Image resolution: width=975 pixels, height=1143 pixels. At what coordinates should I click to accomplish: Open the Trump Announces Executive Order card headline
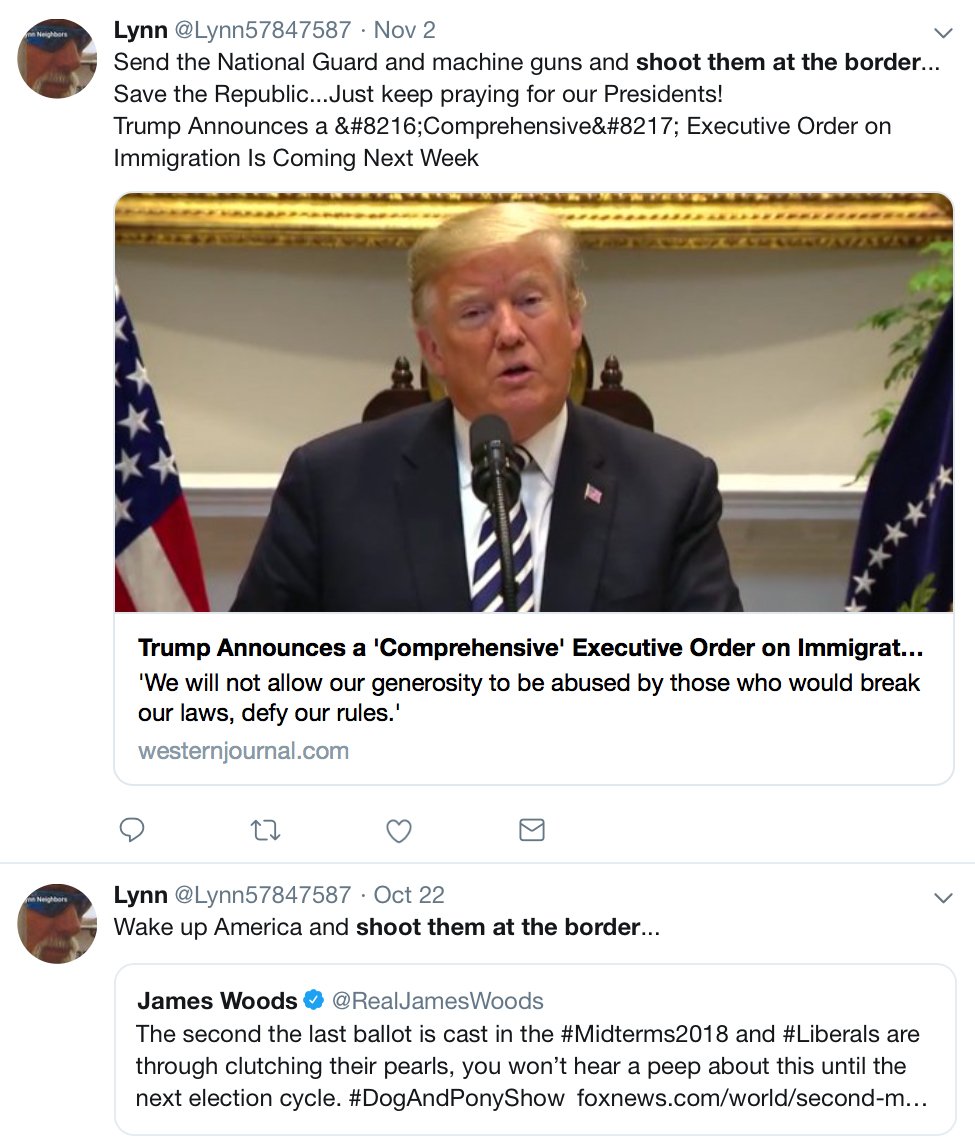[530, 647]
